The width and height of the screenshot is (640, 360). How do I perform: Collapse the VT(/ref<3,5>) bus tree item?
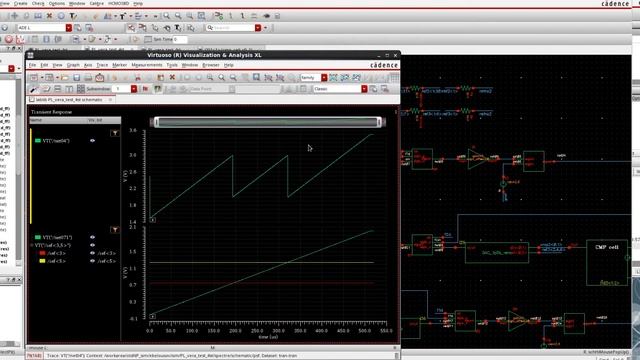(32, 245)
